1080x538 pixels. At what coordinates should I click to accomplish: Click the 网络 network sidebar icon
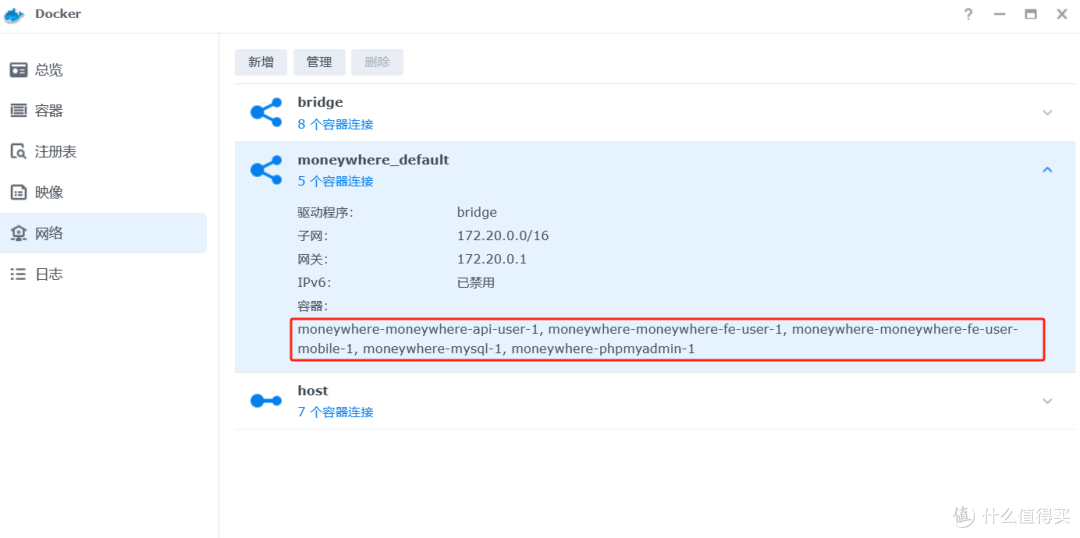click(x=19, y=234)
